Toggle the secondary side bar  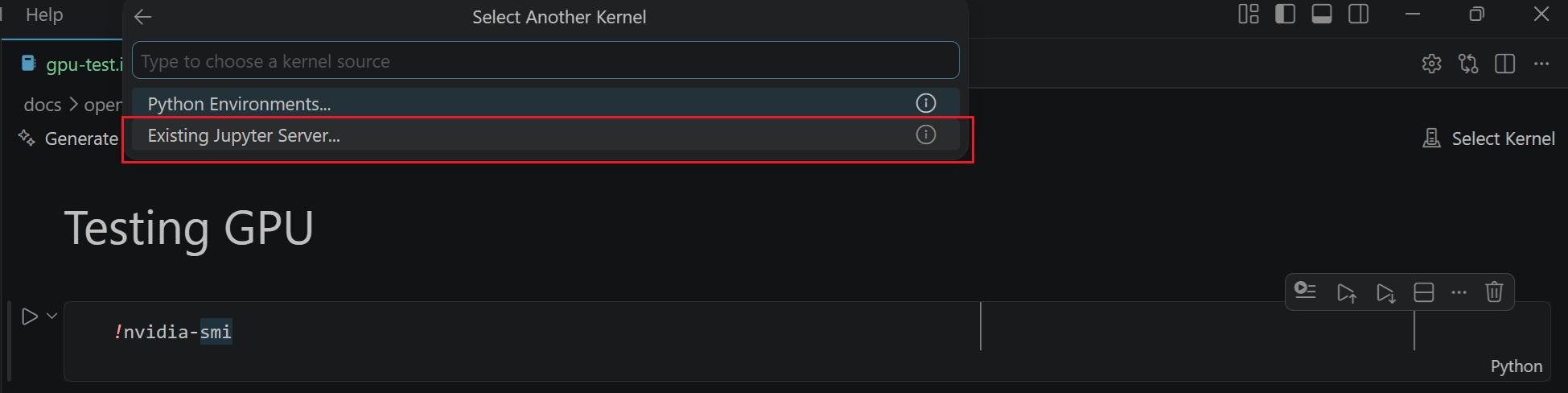[x=1359, y=14]
